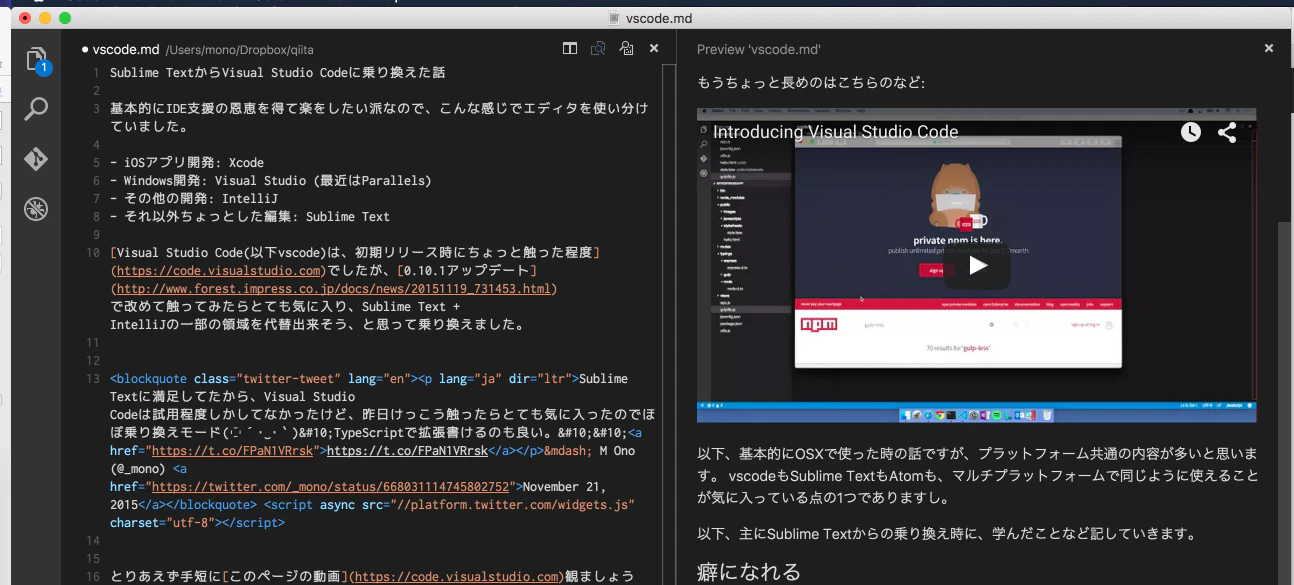Image resolution: width=1294 pixels, height=585 pixels.
Task: Click the icon left of the editor close button
Action: tap(626, 48)
